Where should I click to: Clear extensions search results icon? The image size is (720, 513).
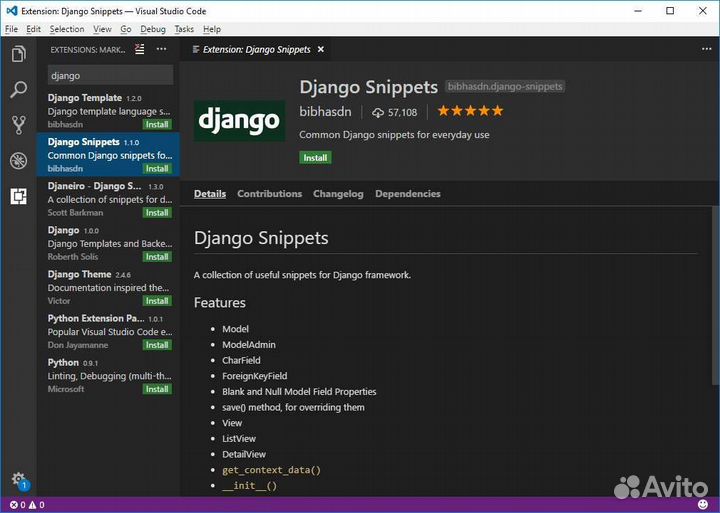140,49
